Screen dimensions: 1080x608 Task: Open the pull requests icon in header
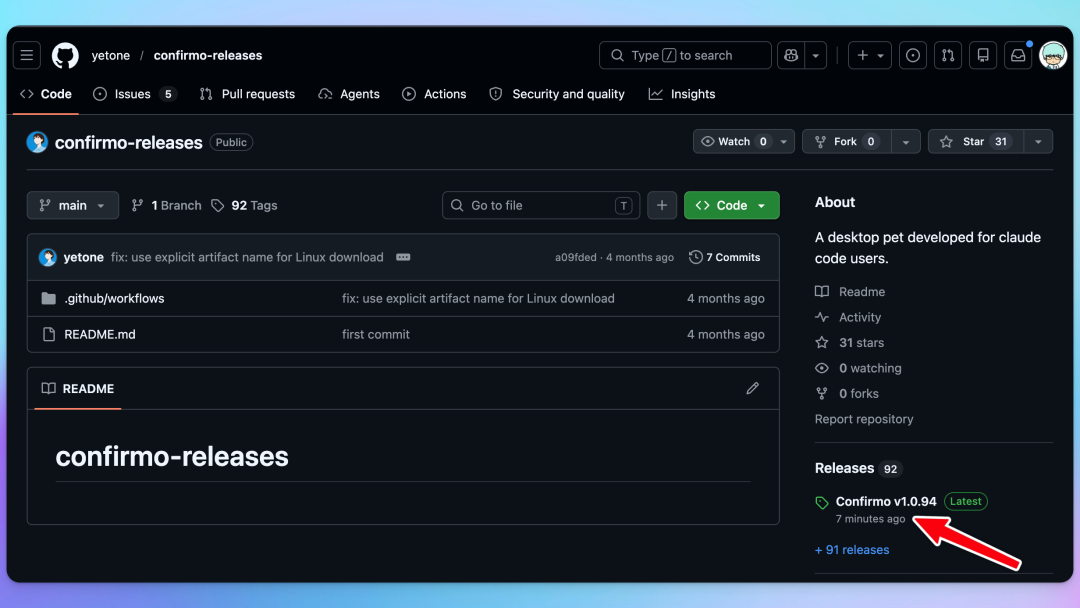point(948,55)
